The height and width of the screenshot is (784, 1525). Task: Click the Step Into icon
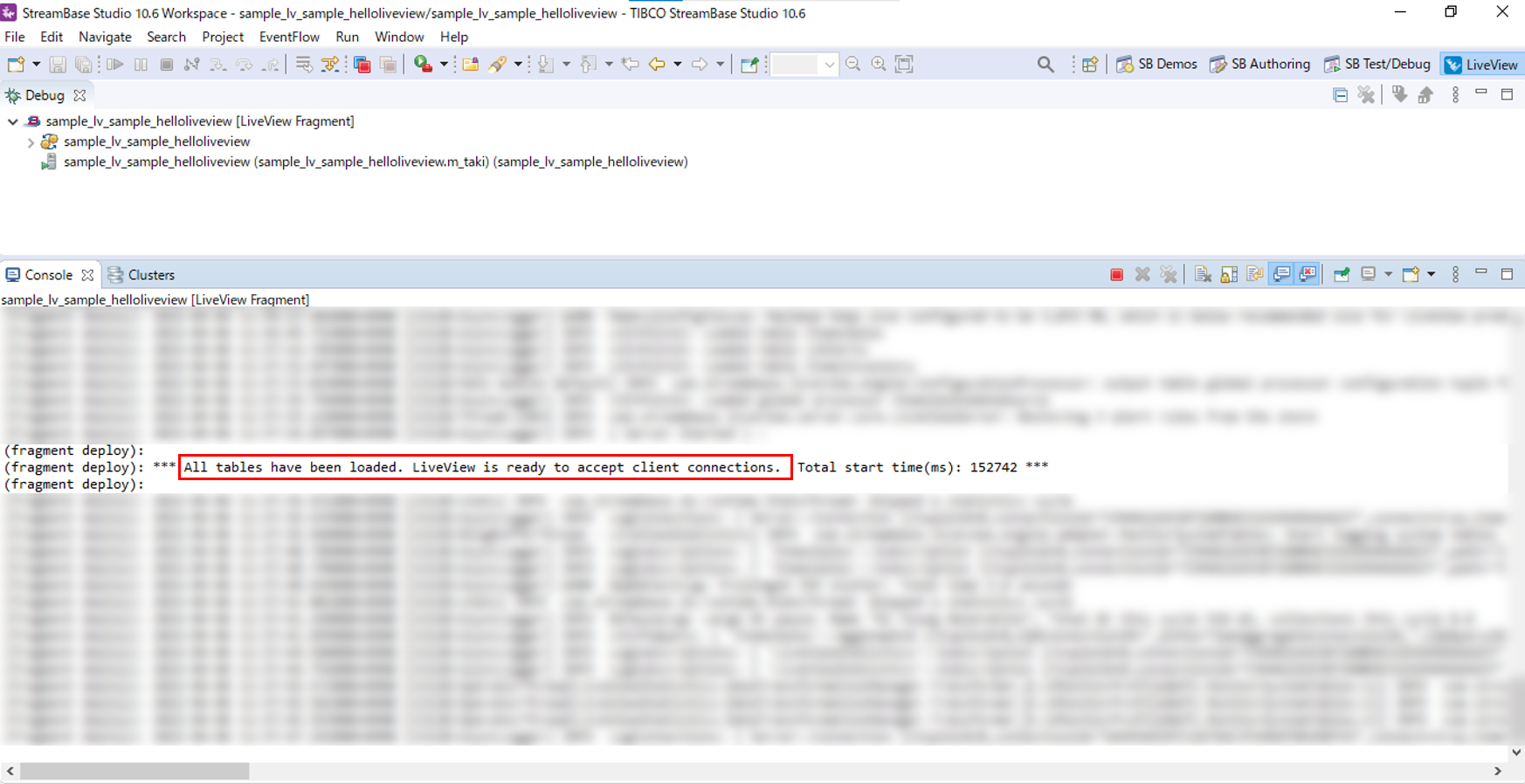click(x=218, y=65)
